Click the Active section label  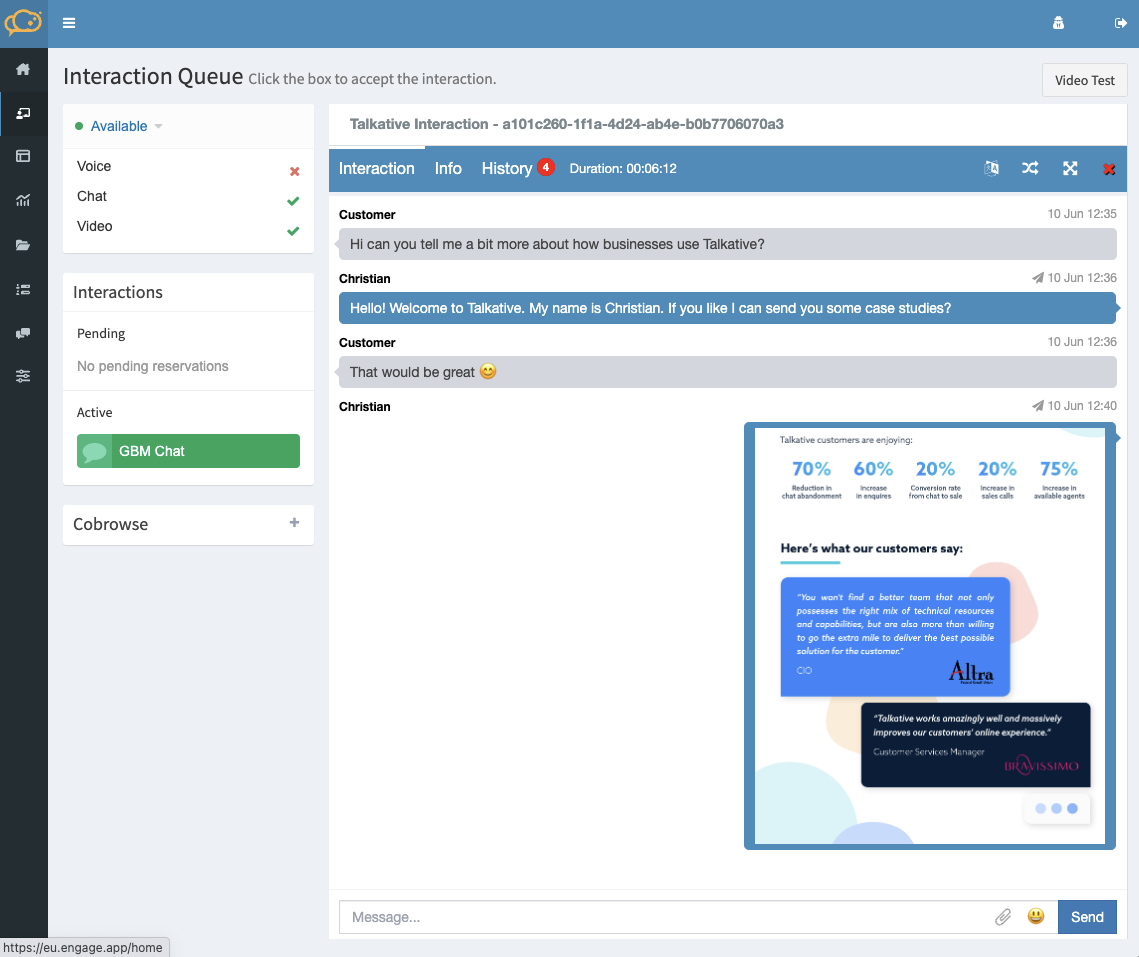[x=94, y=413]
